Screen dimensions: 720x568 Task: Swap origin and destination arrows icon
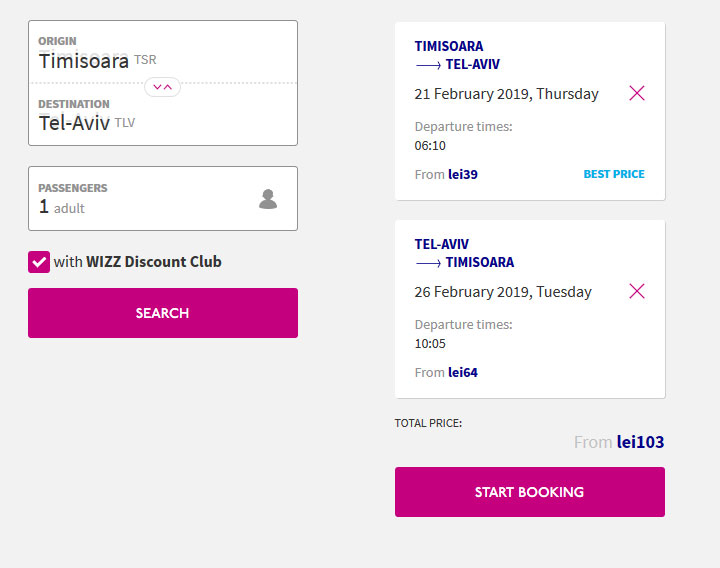(x=163, y=87)
